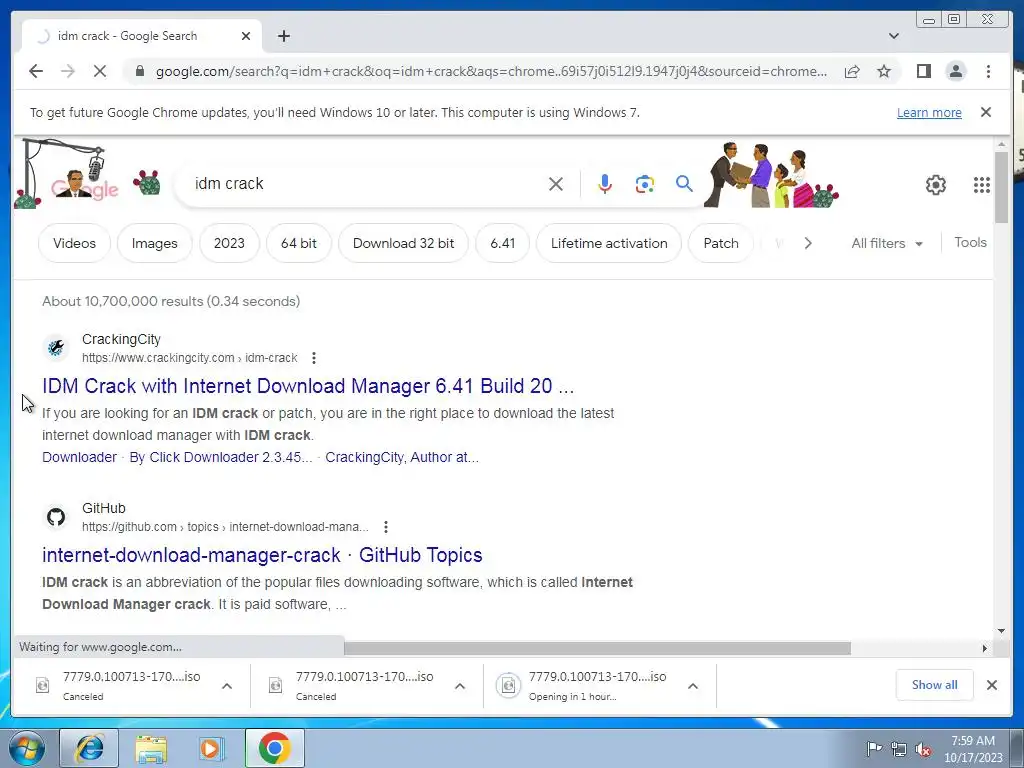Select the Lifetime activation chip
This screenshot has height=768, width=1024.
click(609, 243)
